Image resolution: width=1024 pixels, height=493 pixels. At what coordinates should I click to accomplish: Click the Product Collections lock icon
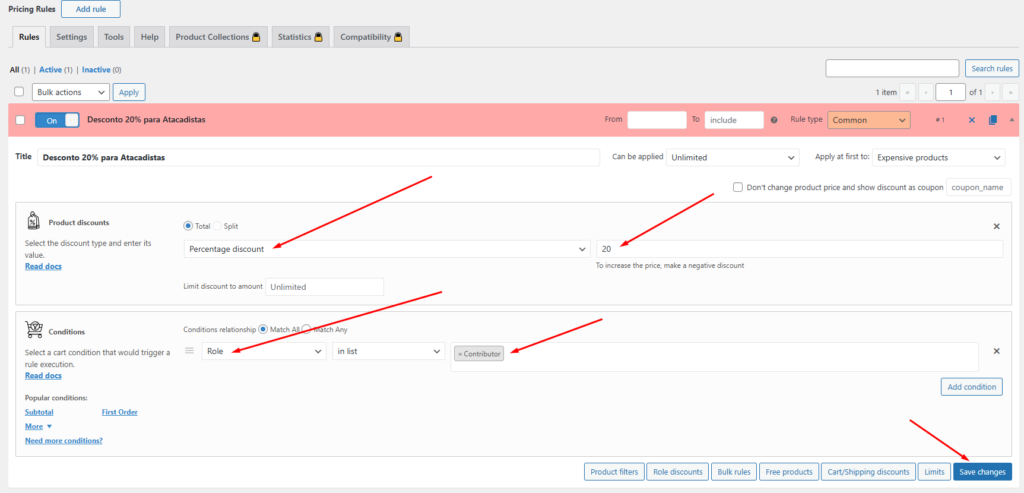point(257,37)
